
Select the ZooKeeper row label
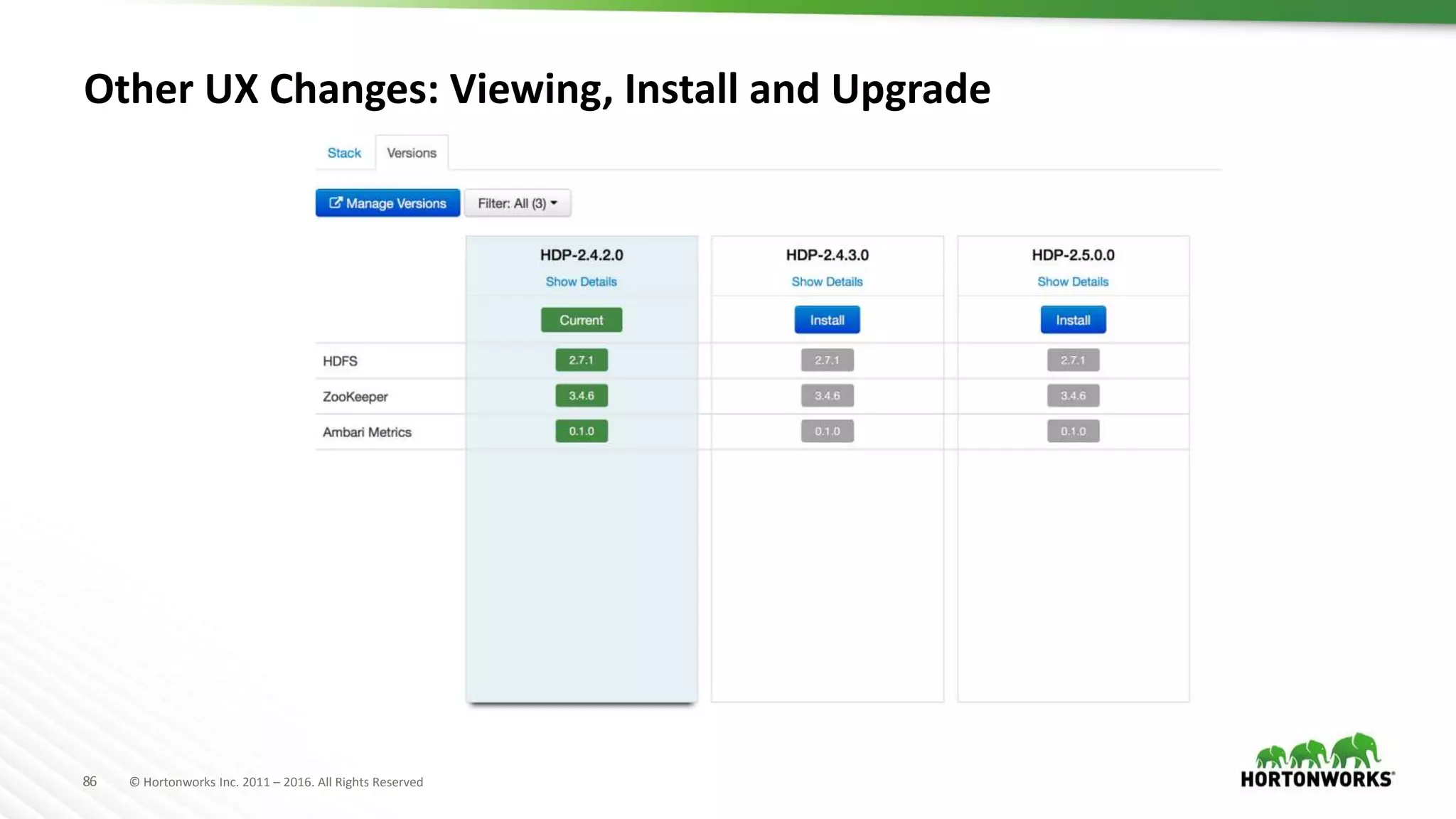point(355,397)
